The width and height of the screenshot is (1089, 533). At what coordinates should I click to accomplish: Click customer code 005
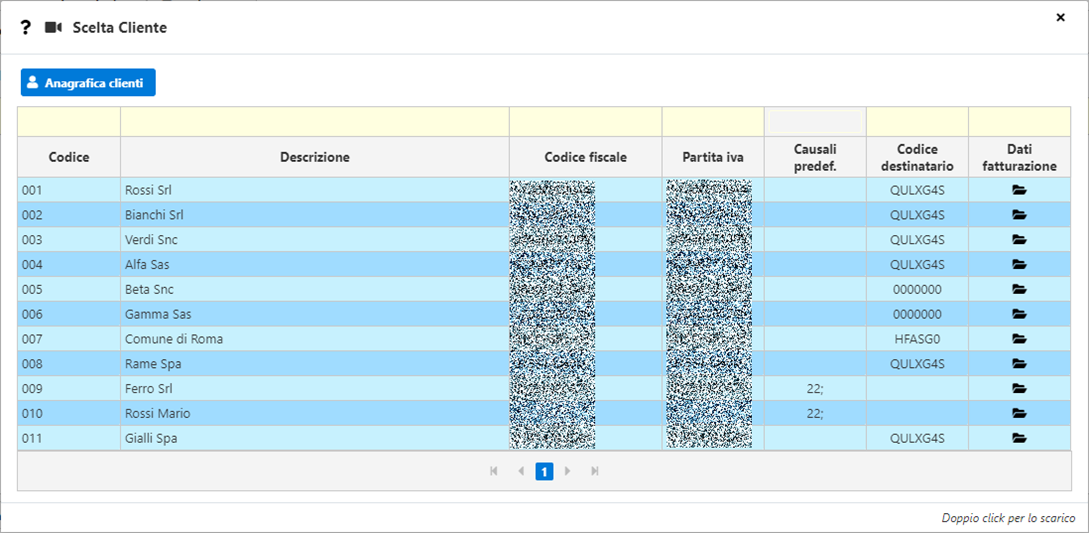coord(32,289)
